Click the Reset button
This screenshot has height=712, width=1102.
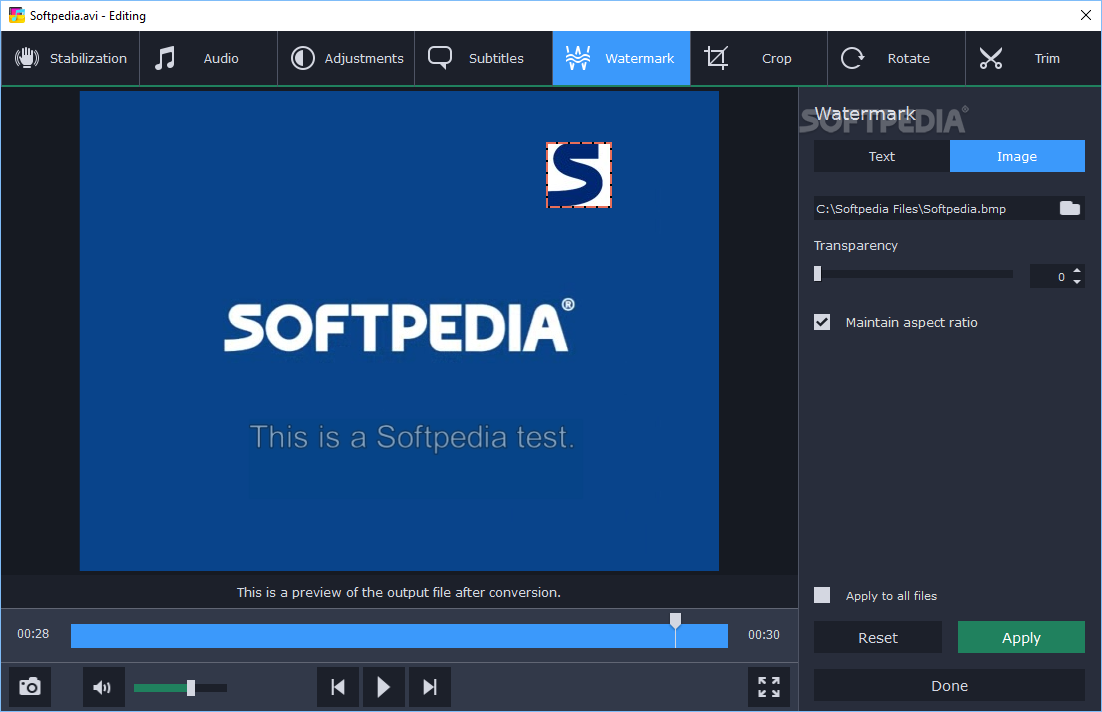(x=878, y=637)
